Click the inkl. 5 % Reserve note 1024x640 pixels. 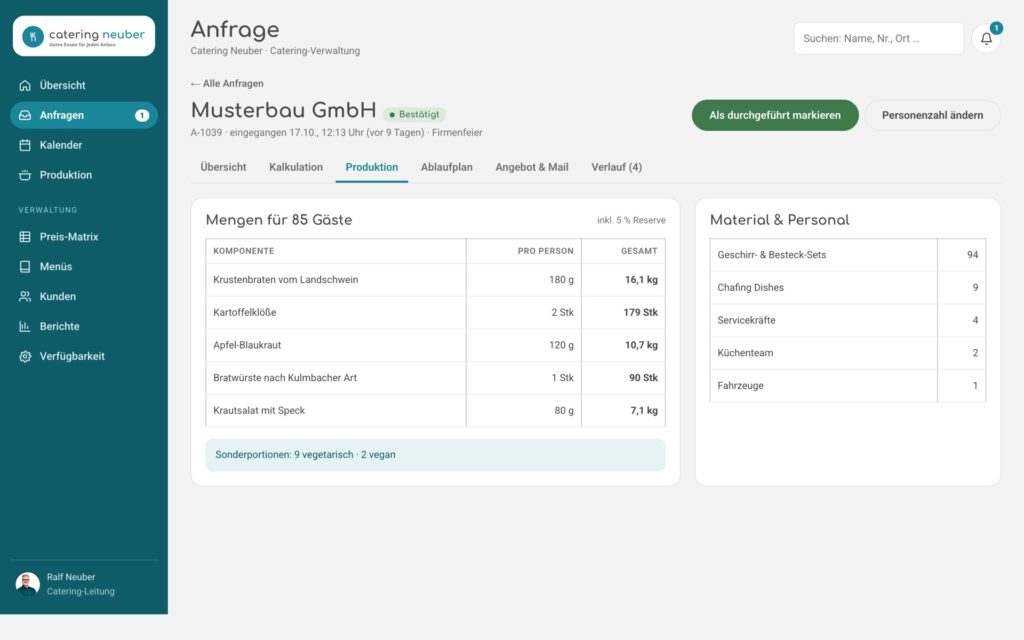click(631, 221)
